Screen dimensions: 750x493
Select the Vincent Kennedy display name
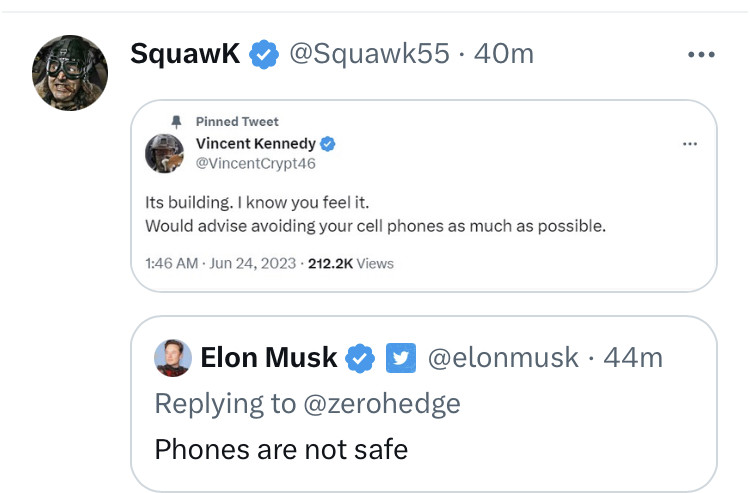(255, 143)
